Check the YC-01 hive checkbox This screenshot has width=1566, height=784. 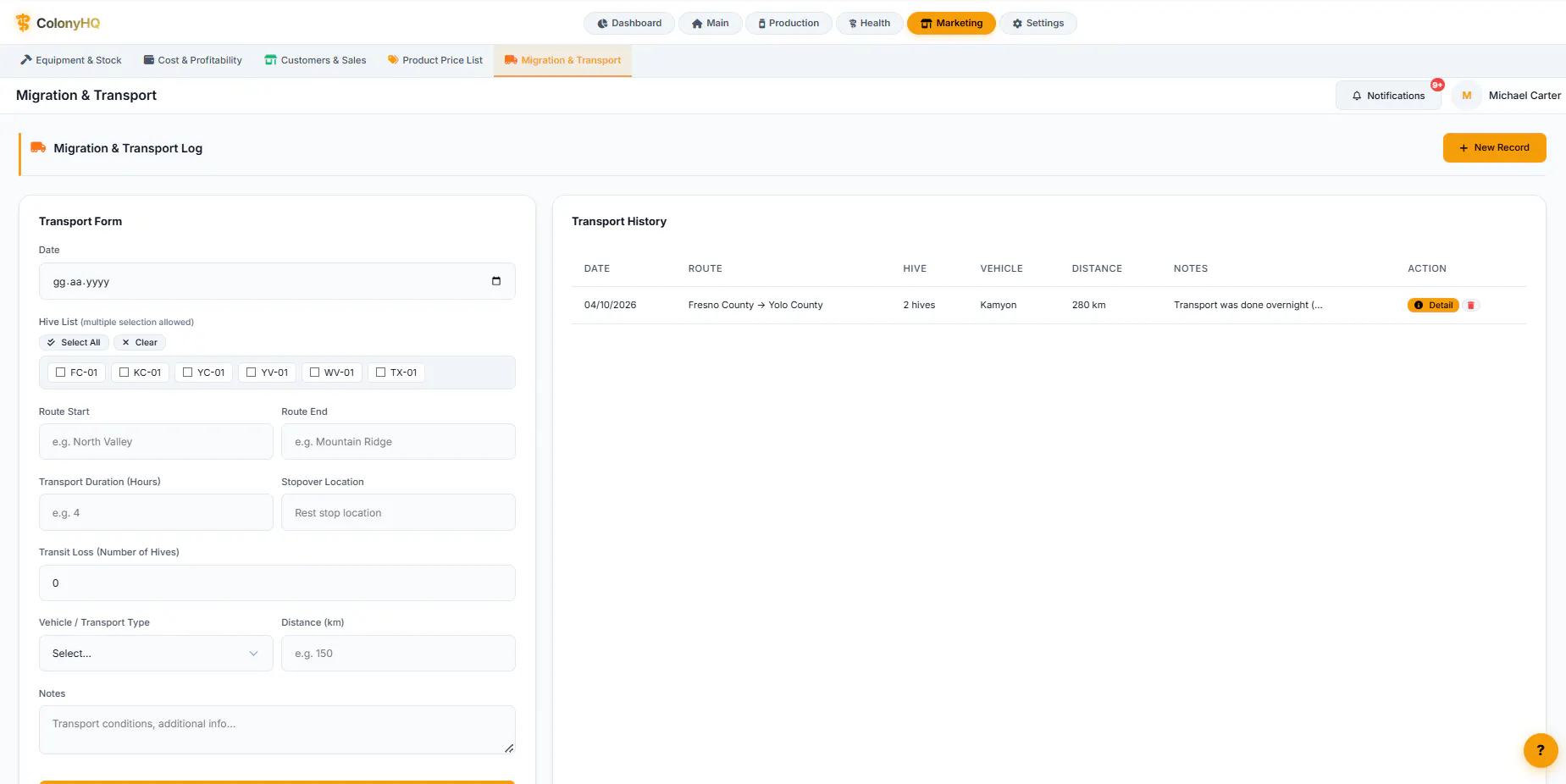click(x=187, y=373)
